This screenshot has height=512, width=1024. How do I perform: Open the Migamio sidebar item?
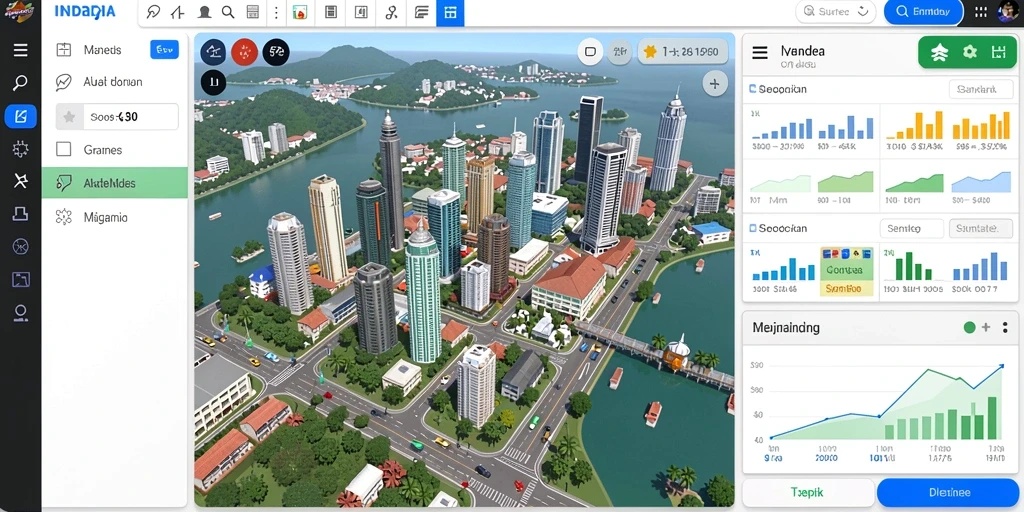[115, 217]
